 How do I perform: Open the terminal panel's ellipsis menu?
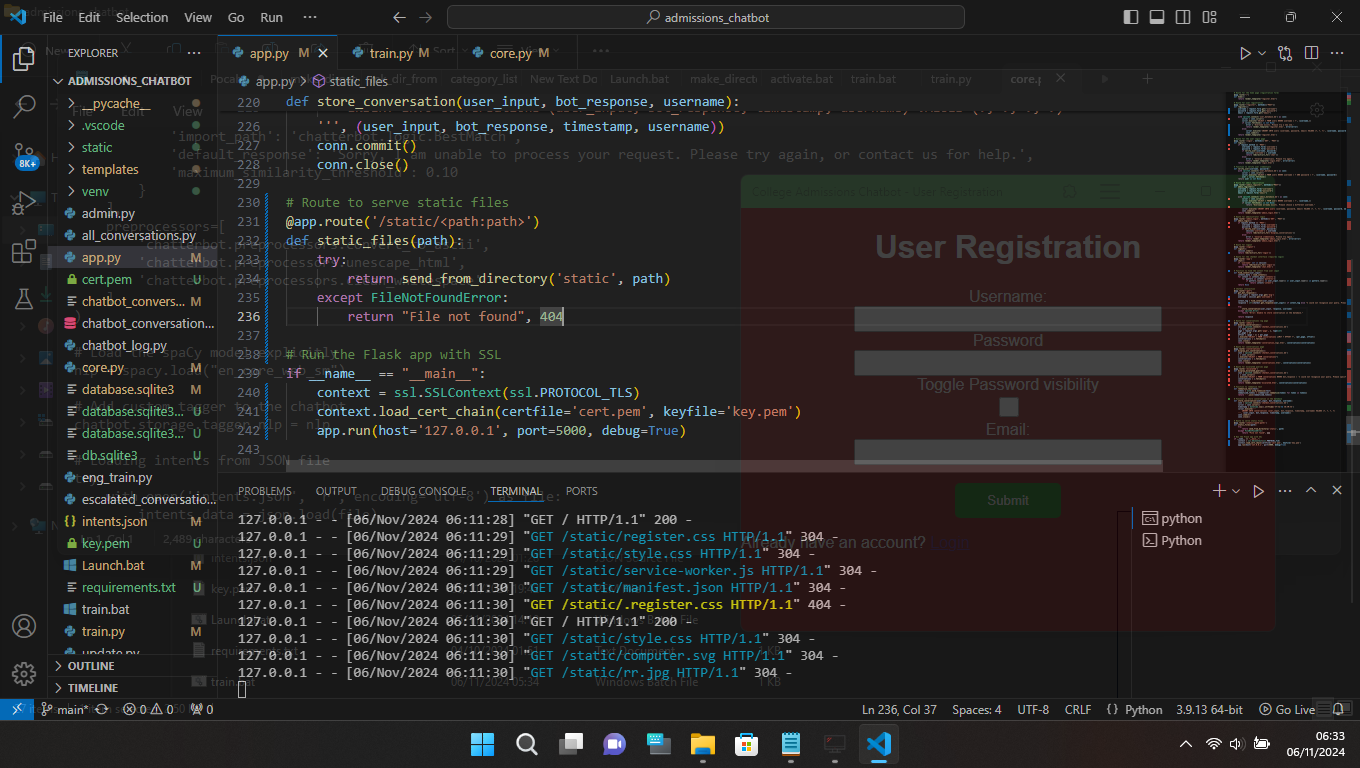pos(1285,491)
